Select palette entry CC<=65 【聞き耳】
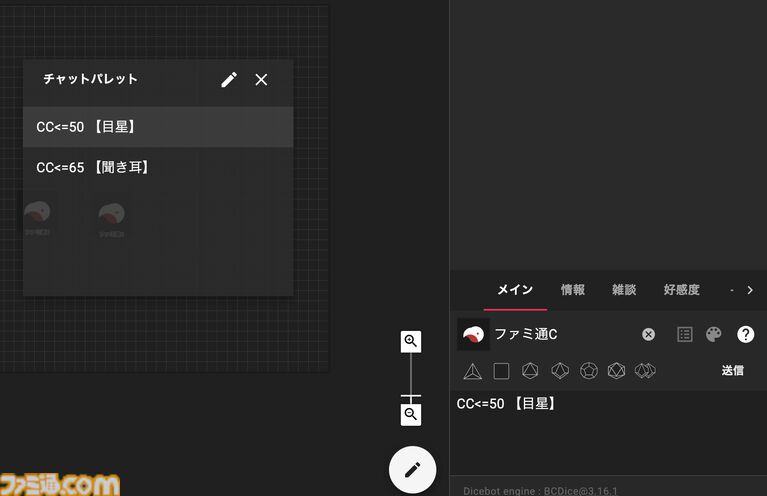This screenshot has width=767, height=496. point(158,167)
